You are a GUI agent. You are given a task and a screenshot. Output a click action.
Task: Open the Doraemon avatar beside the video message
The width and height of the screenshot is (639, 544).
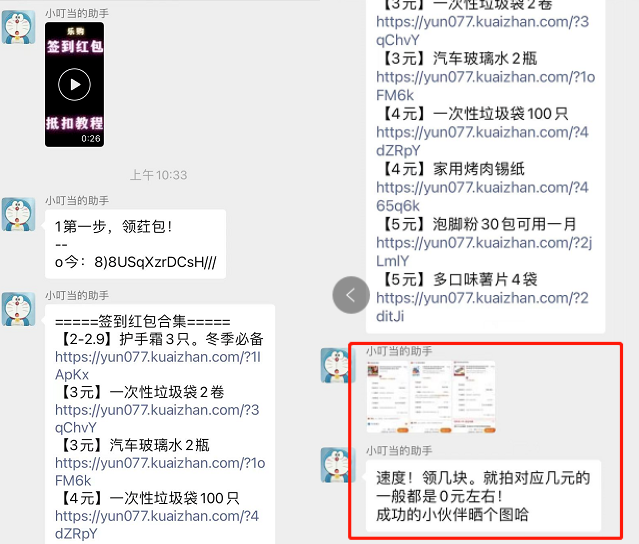pyautogui.click(x=18, y=27)
